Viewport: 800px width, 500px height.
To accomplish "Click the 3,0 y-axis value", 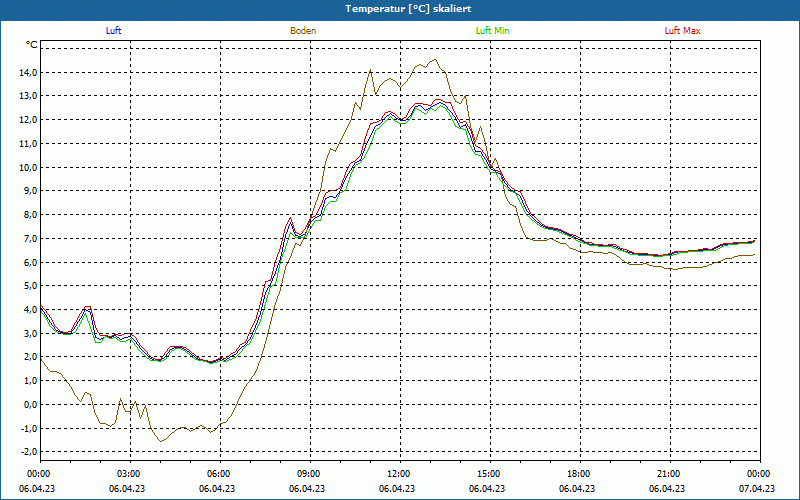I will click(x=30, y=334).
